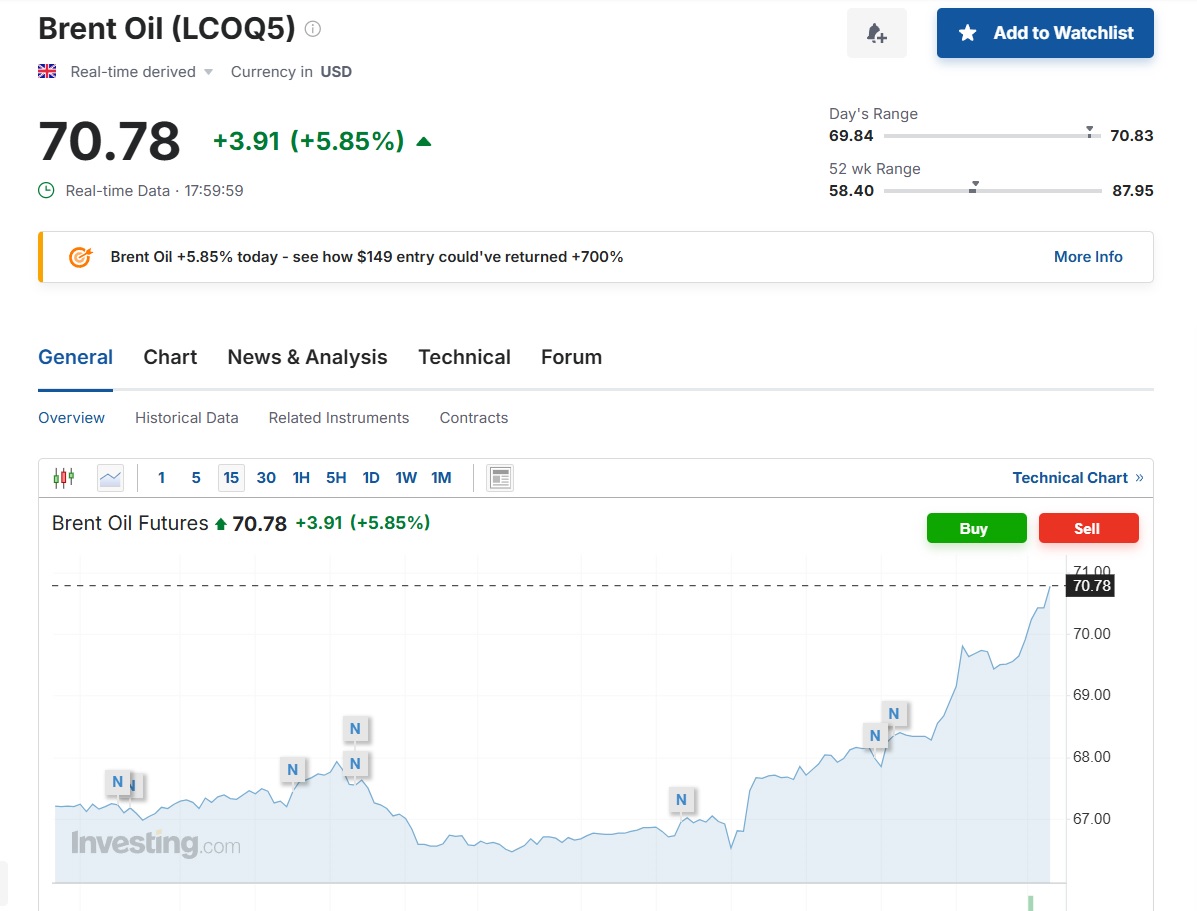This screenshot has width=1197, height=911.
Task: Switch to the Chart tab
Action: pos(170,357)
